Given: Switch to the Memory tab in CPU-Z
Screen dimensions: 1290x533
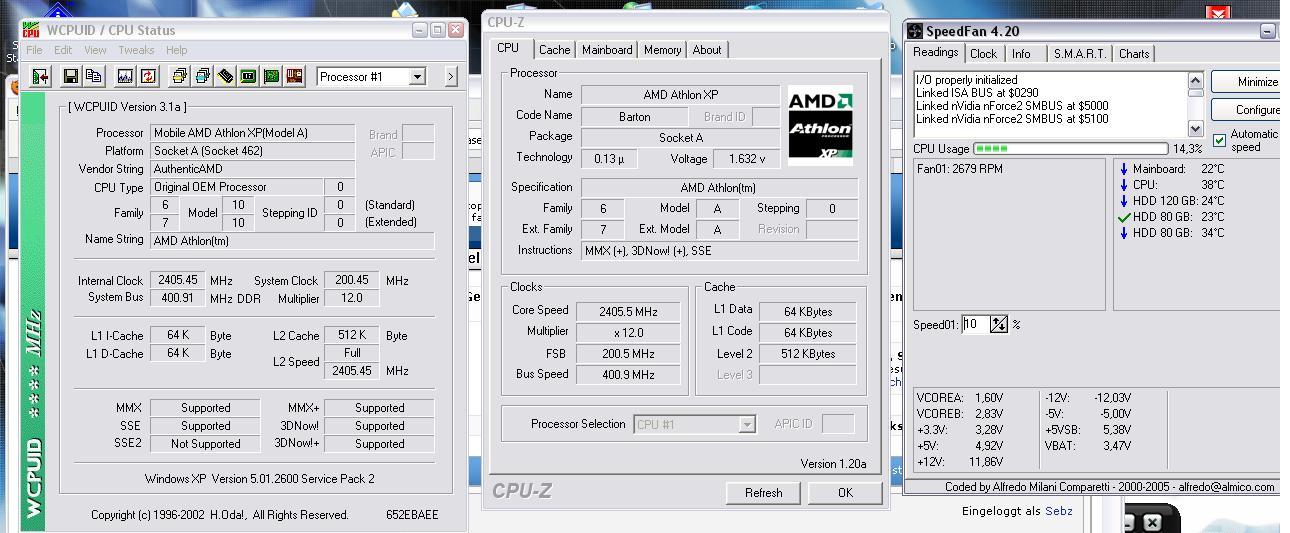Looking at the screenshot, I should (662, 50).
